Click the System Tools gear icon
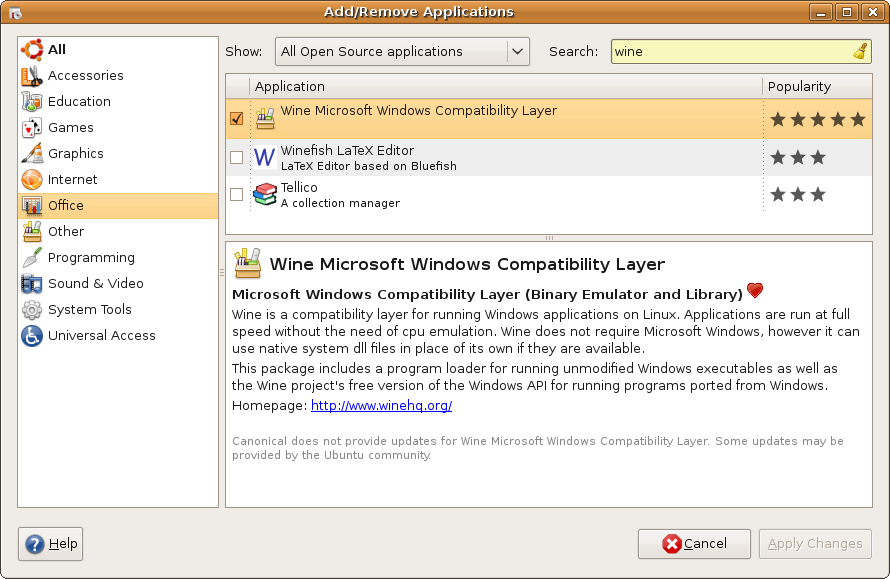The height and width of the screenshot is (579, 890). [32, 309]
